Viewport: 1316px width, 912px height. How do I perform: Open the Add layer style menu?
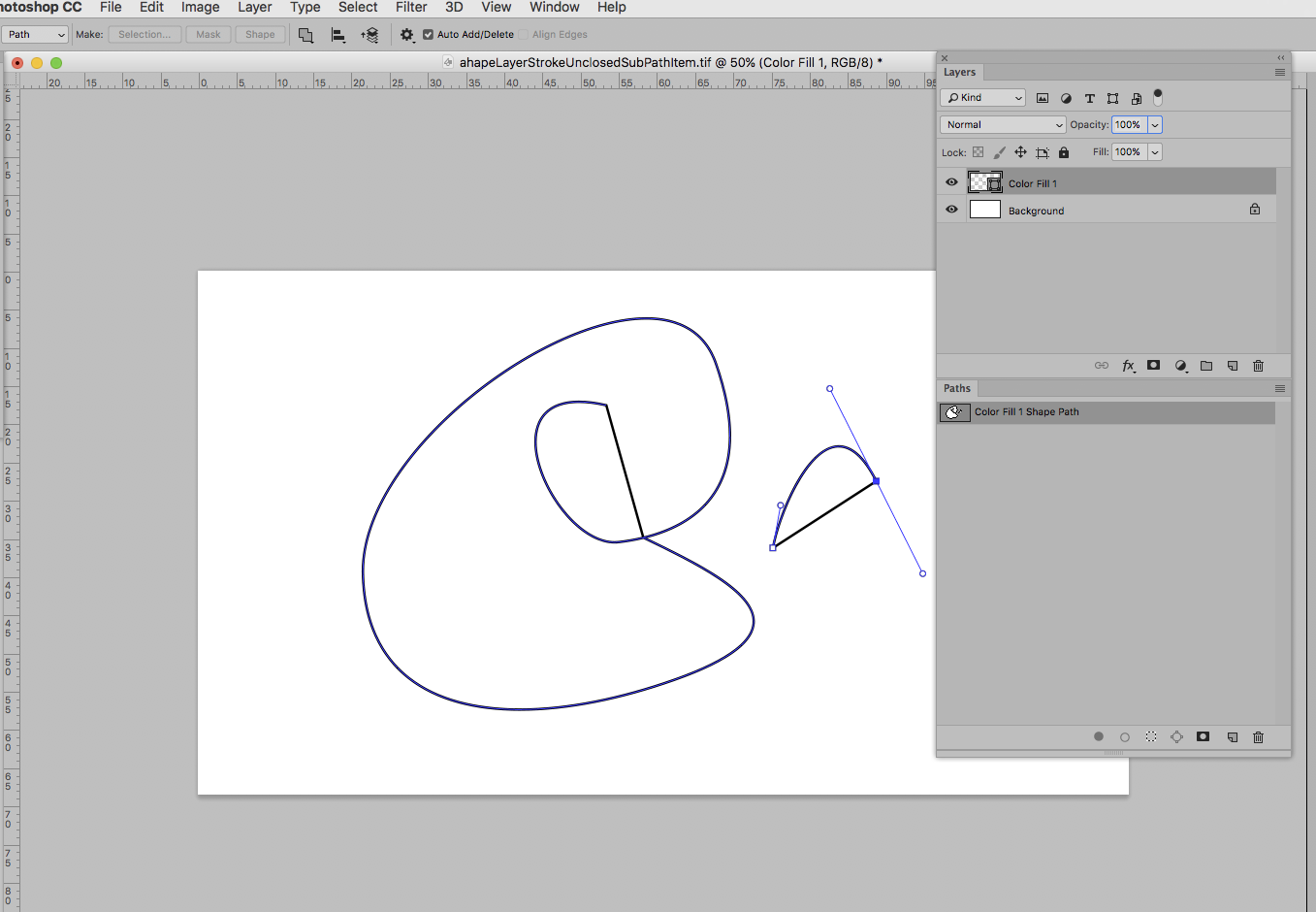click(1128, 366)
